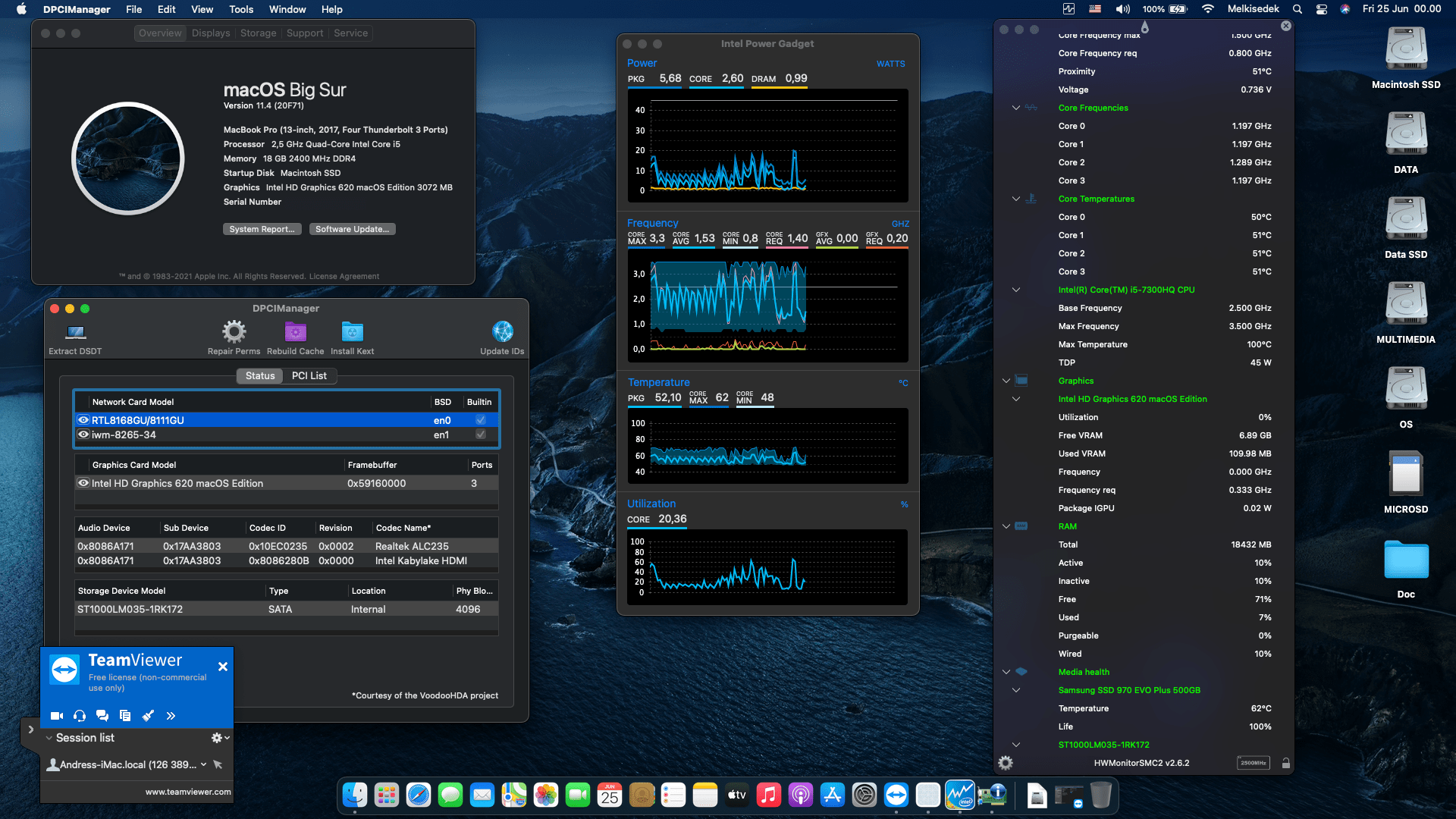This screenshot has height=819, width=1456.
Task: Start video in TeamViewer panel
Action: tap(57, 716)
